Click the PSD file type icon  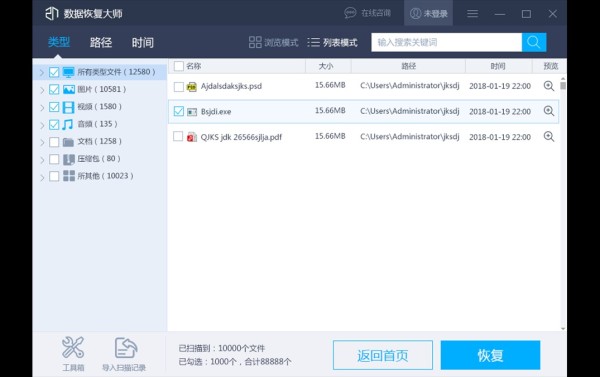pyautogui.click(x=191, y=87)
